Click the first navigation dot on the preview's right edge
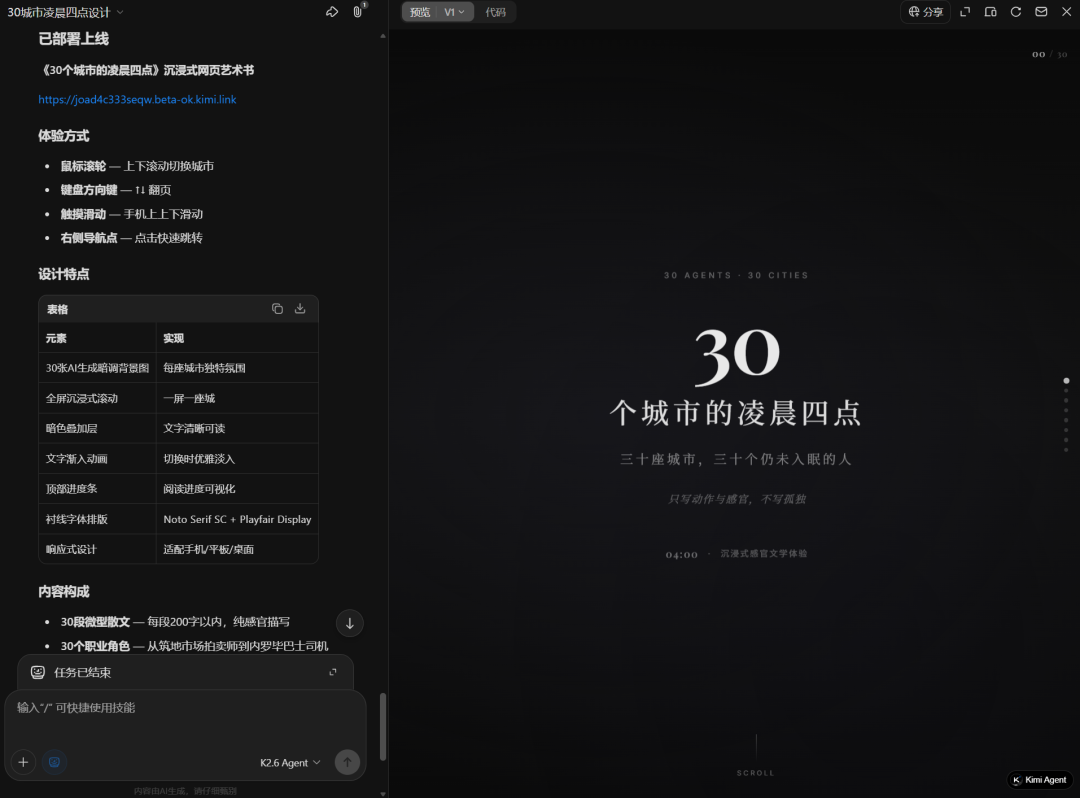 (x=1066, y=381)
